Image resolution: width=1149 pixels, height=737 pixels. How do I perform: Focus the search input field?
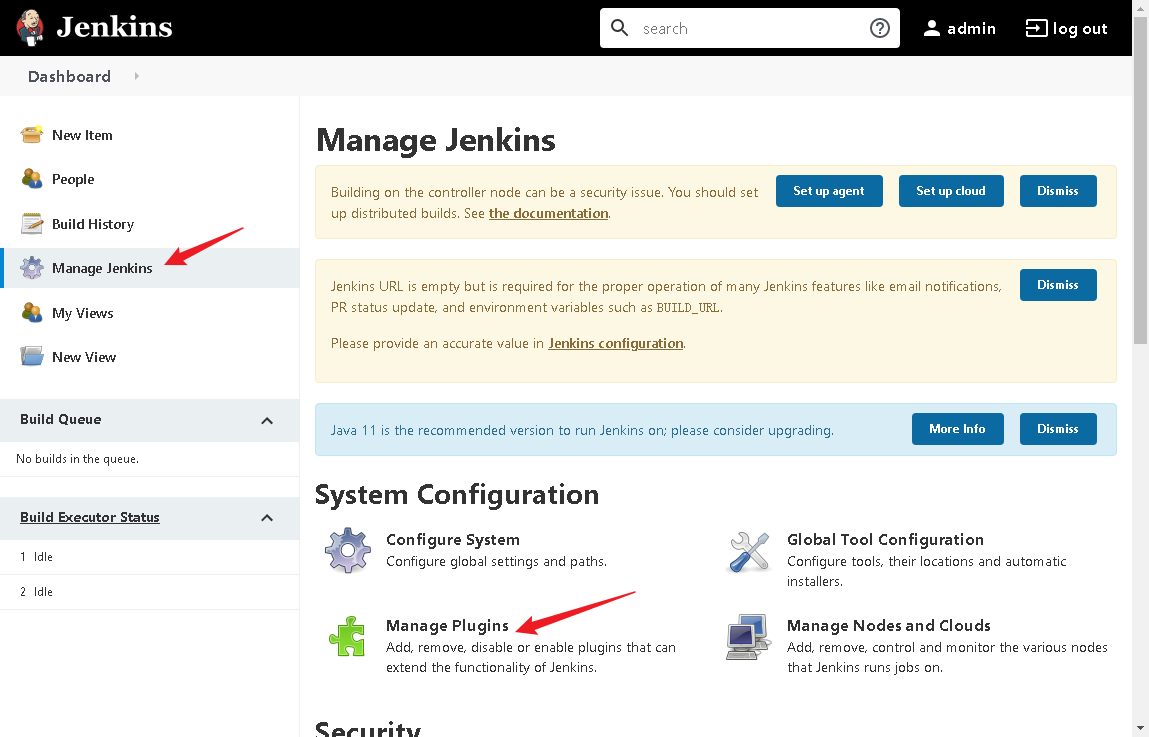click(750, 28)
